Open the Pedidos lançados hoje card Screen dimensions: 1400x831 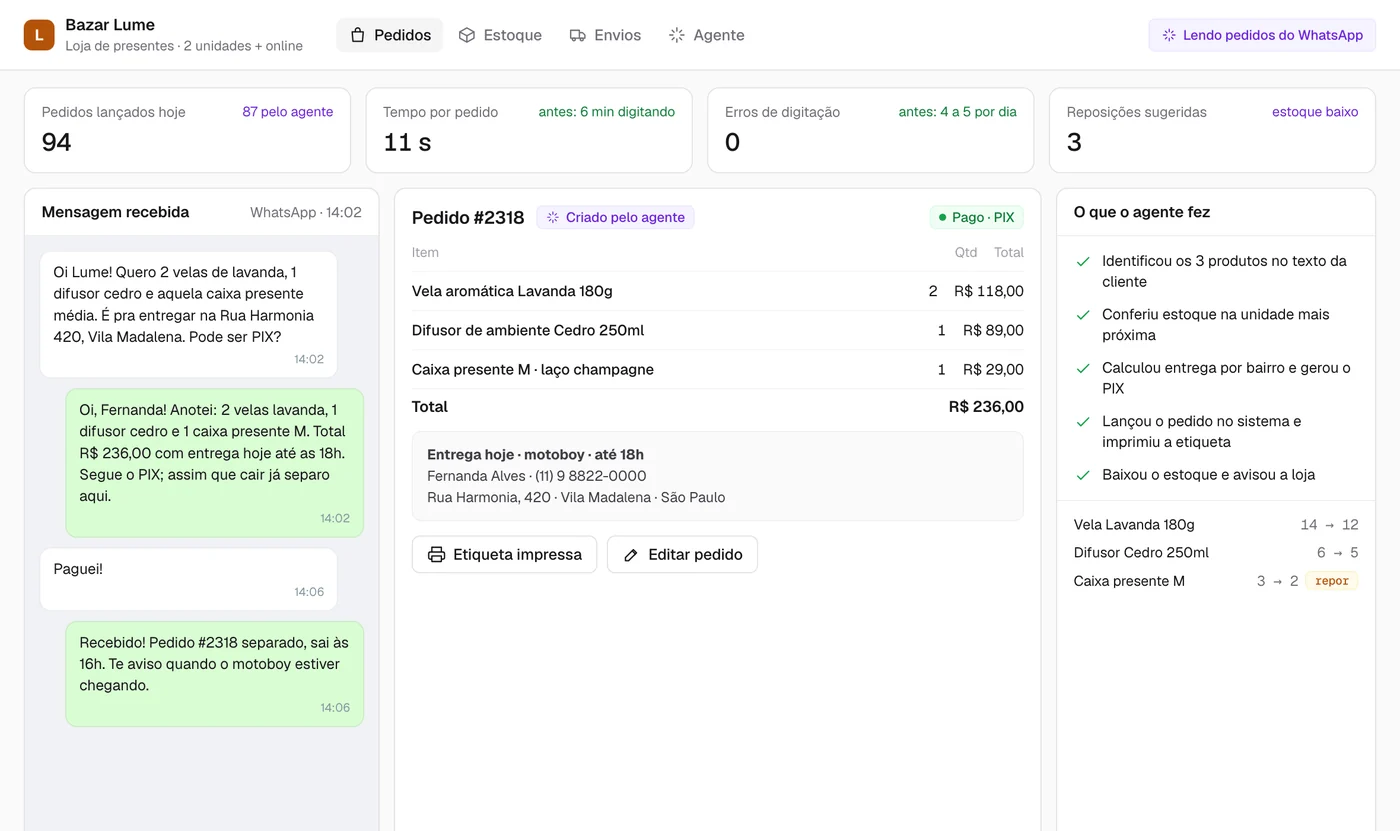pos(187,130)
